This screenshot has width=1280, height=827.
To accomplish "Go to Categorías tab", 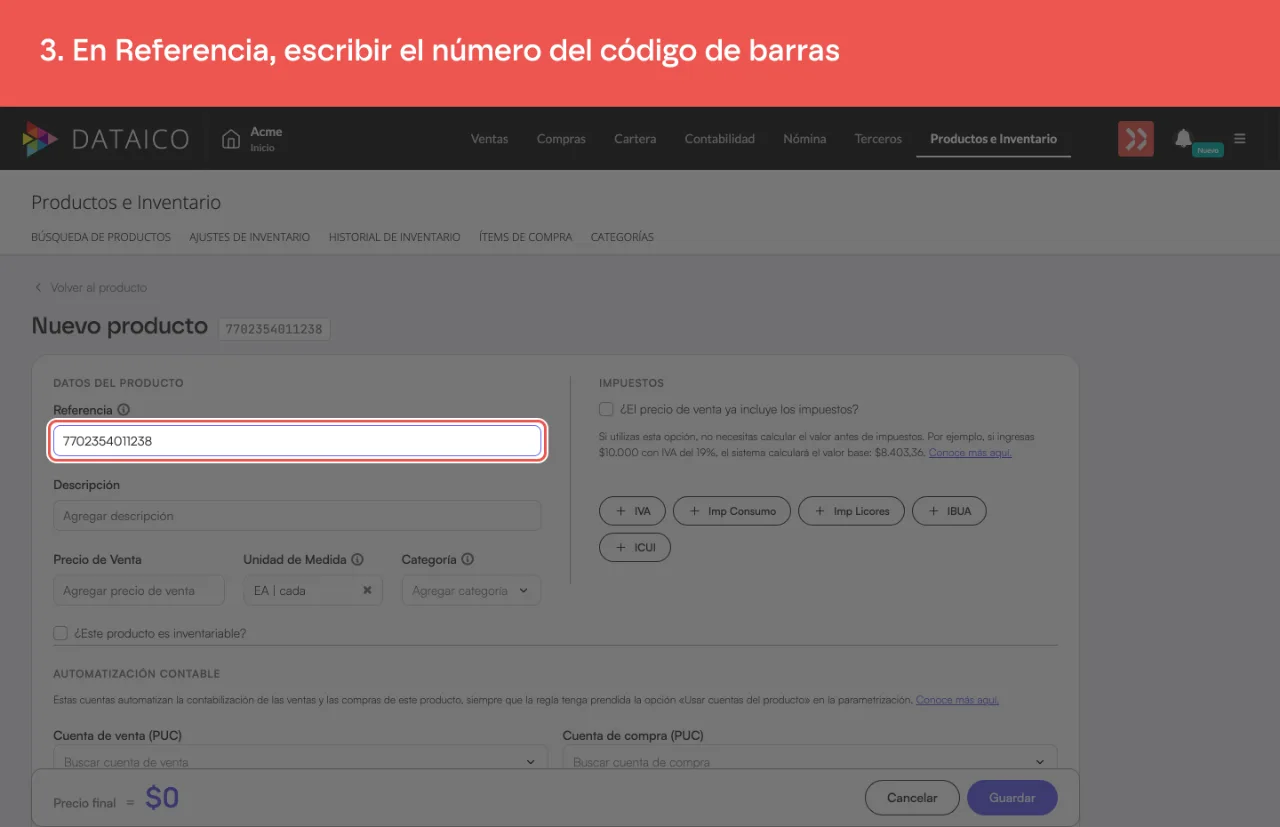I will 622,237.
